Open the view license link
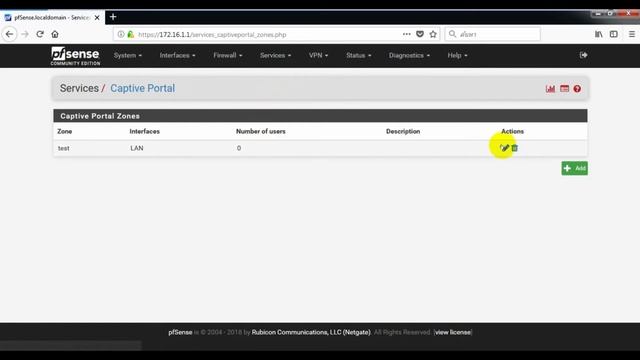 point(453,332)
